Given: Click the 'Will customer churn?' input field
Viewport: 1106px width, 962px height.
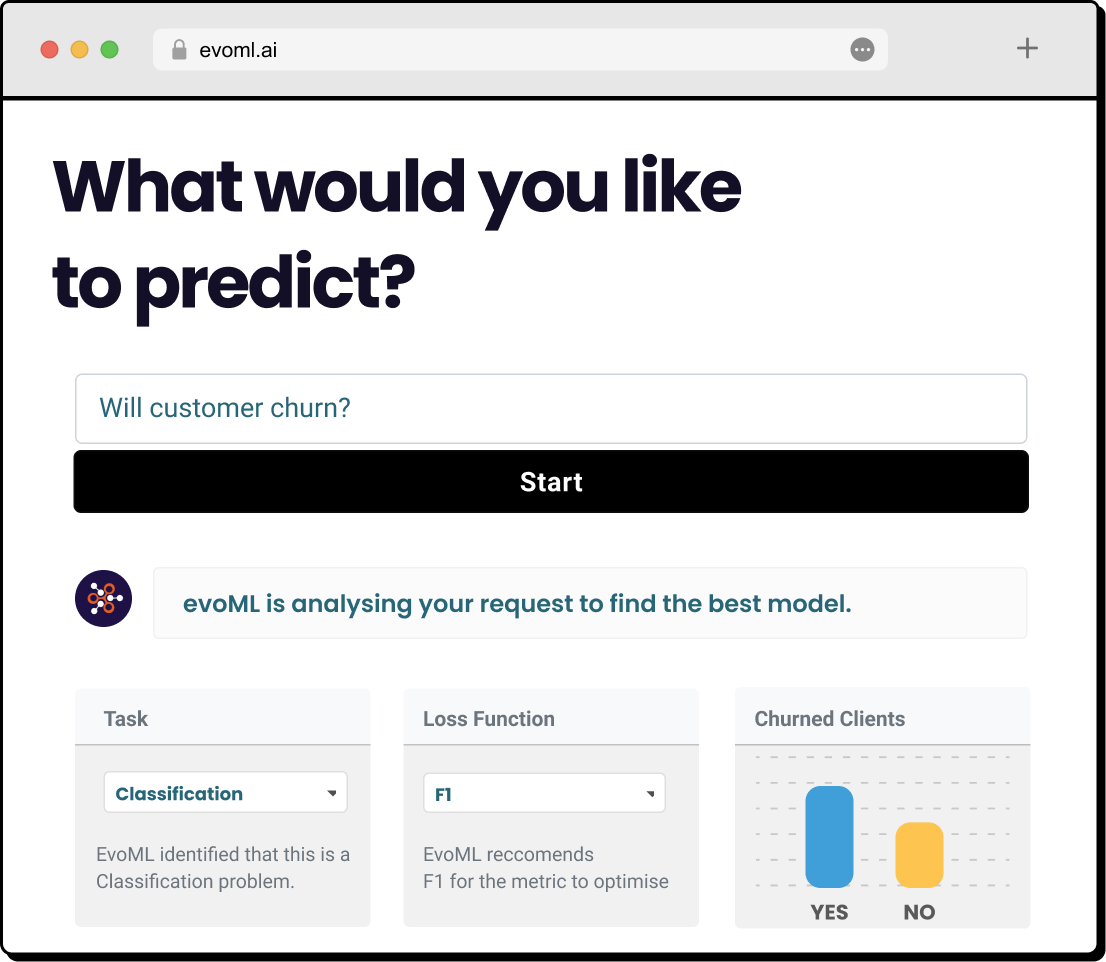Looking at the screenshot, I should [551, 408].
